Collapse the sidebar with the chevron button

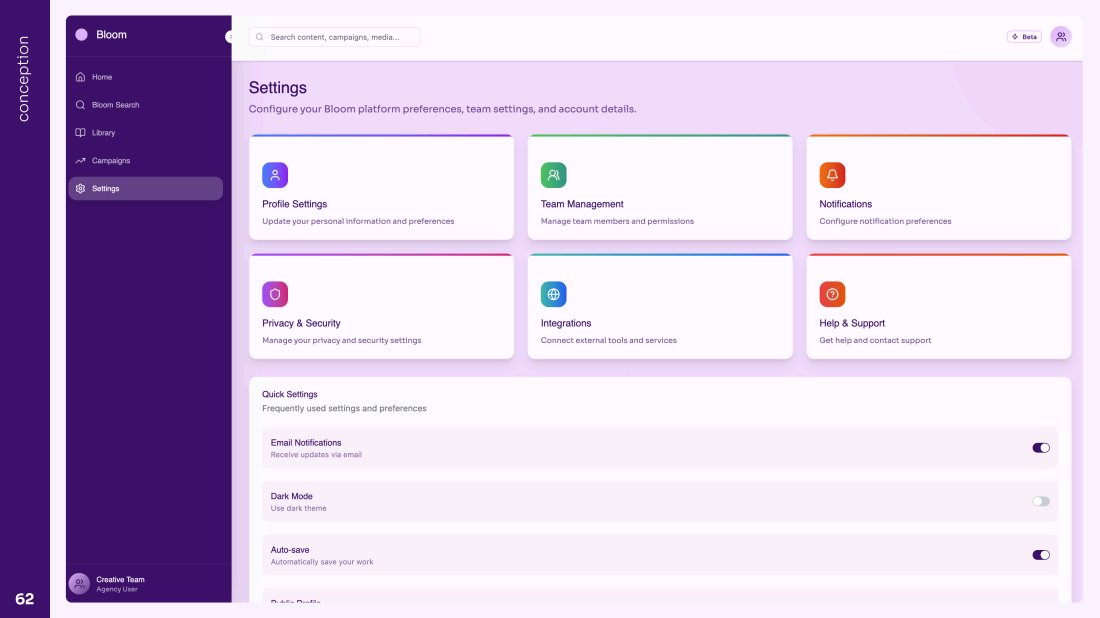229,37
